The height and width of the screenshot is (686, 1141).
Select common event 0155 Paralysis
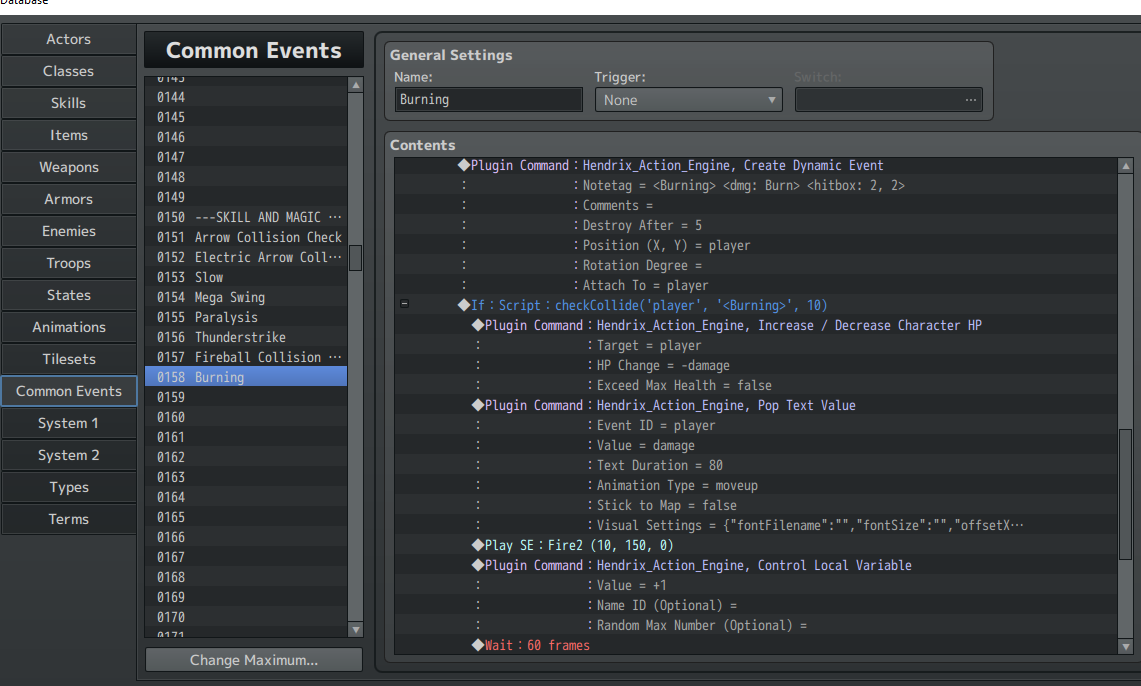(246, 317)
